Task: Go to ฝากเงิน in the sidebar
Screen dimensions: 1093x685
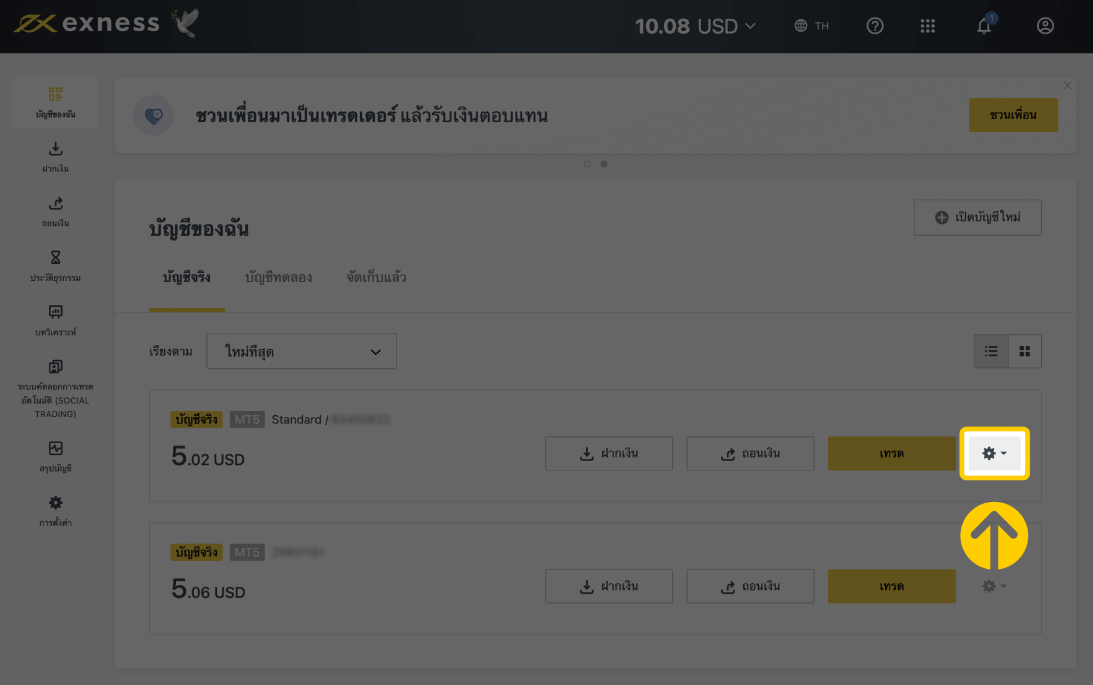Action: (x=55, y=157)
